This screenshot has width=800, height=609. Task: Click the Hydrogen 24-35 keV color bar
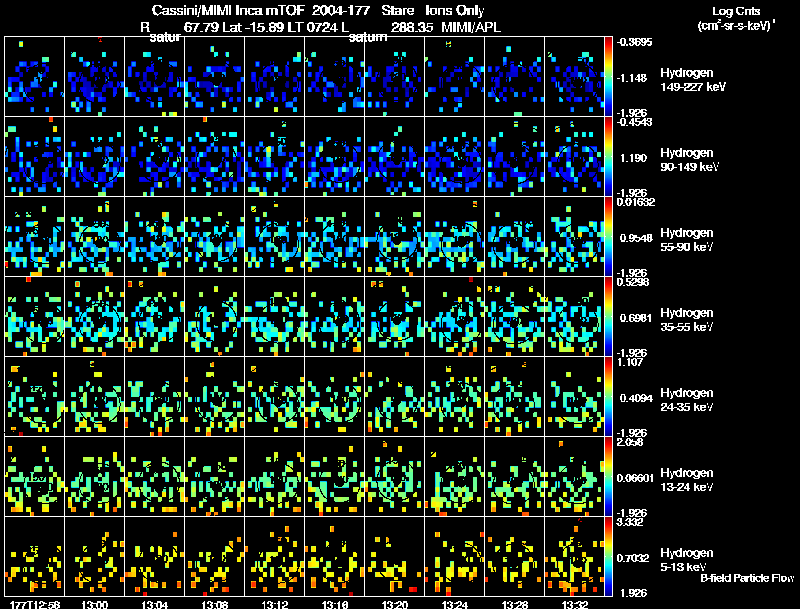(x=608, y=397)
